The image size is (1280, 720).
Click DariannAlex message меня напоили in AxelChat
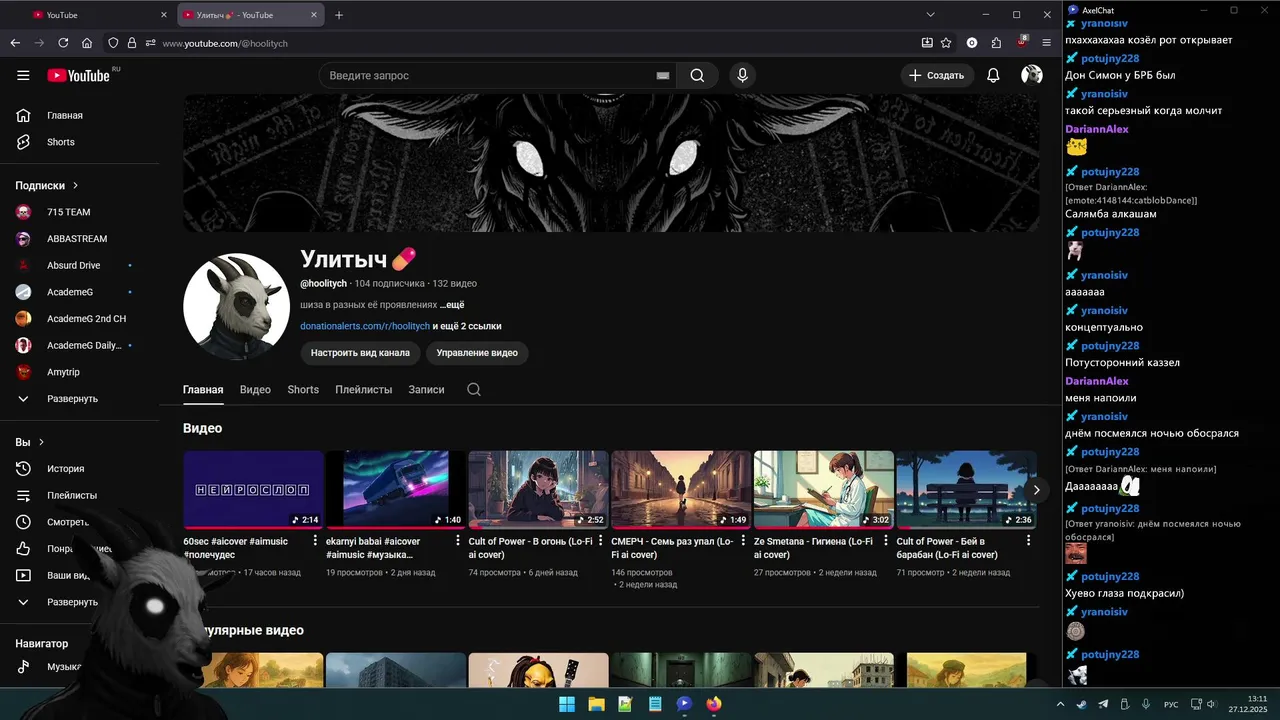point(1100,398)
